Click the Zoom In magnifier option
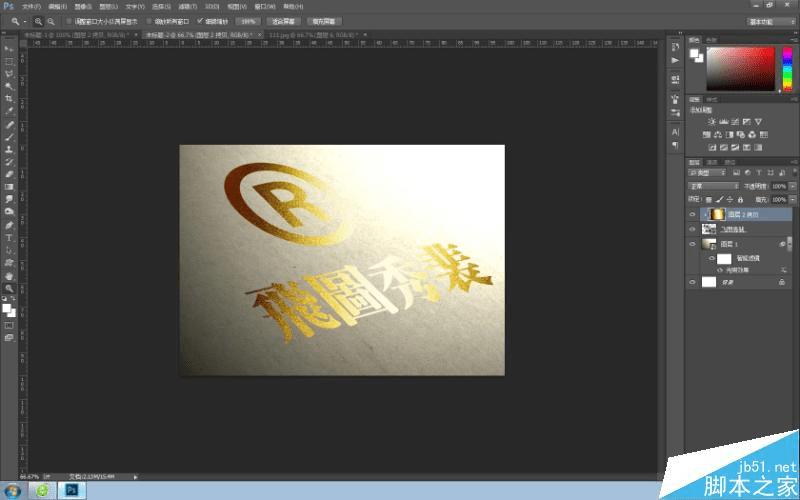800x500 pixels. coord(38,21)
